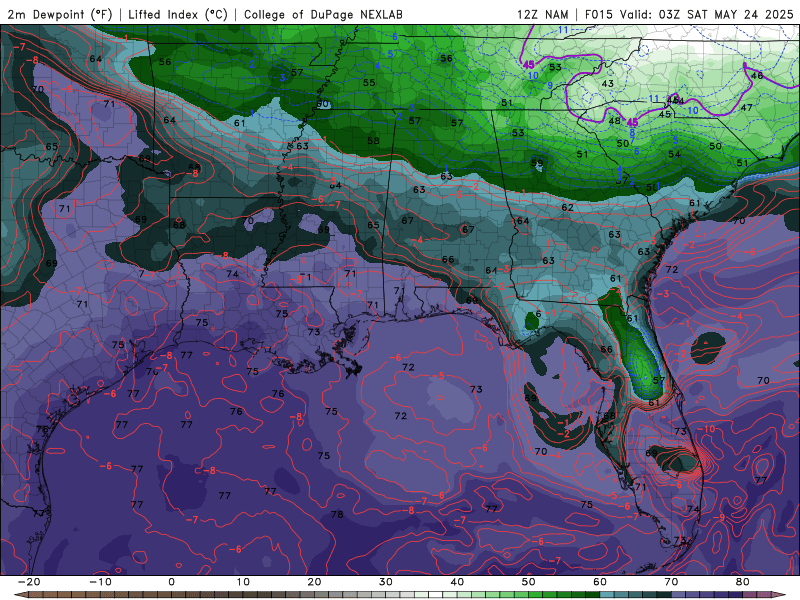Click the '47' dewpoint value on the map

tap(746, 108)
